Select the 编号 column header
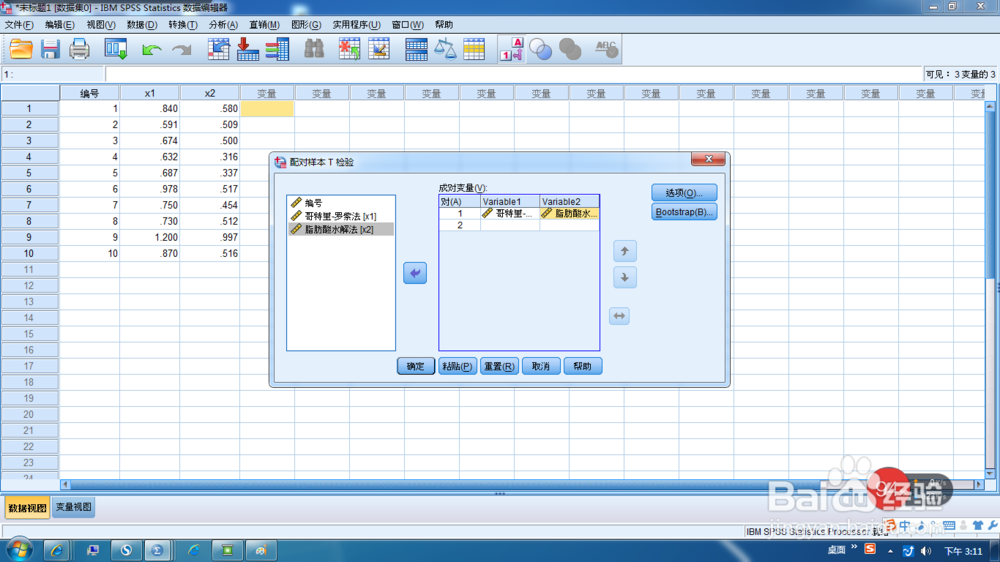 tap(89, 93)
